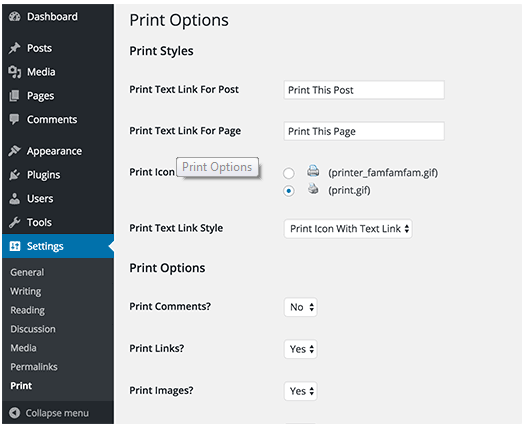This screenshot has height=425, width=522.
Task: Open the Print Links? dropdown
Action: 301,349
